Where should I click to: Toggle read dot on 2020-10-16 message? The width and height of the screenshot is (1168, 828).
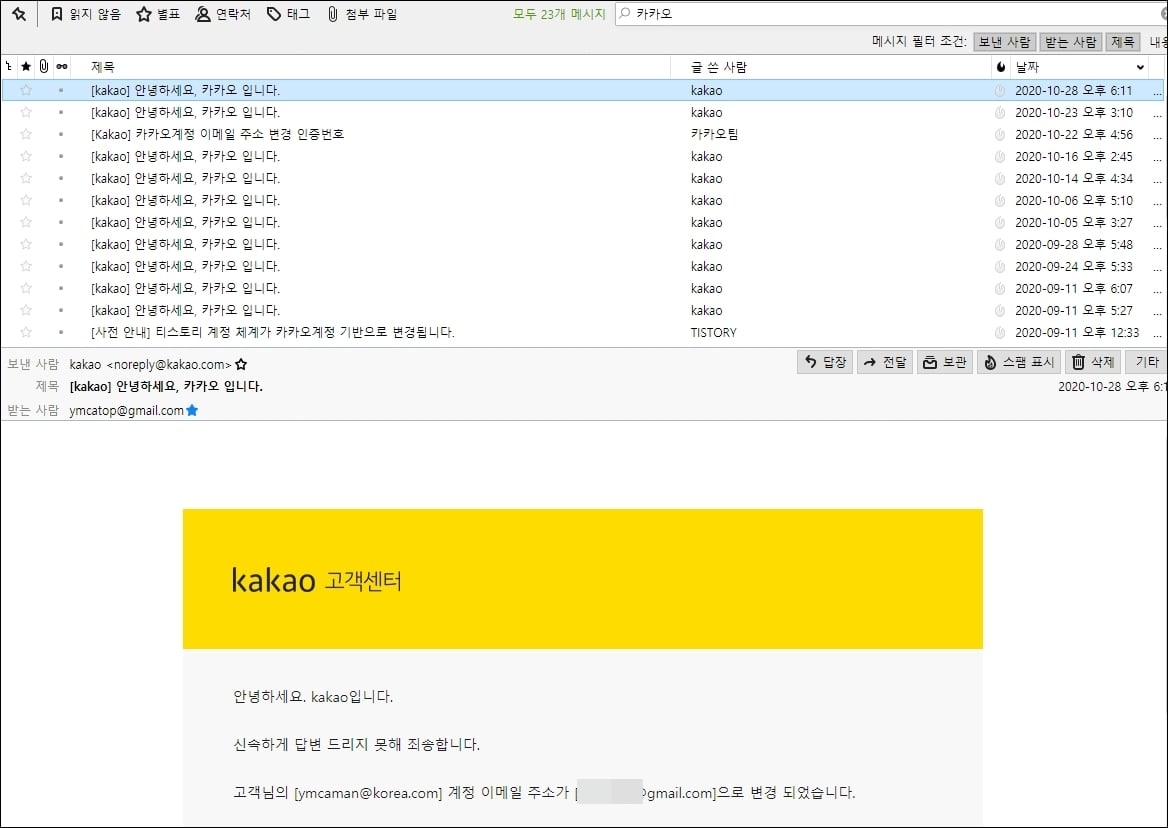[61, 156]
